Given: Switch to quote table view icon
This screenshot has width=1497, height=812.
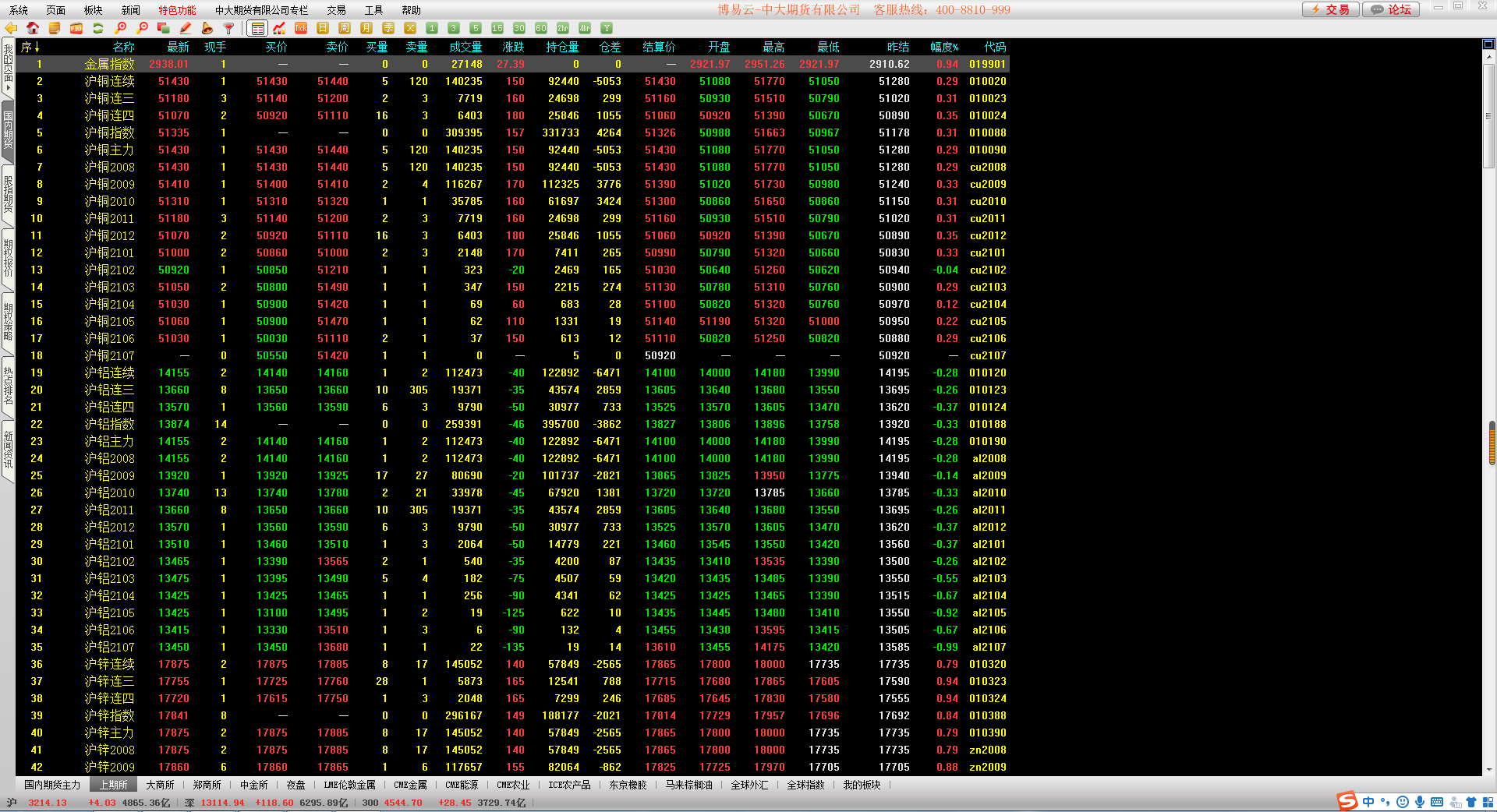Looking at the screenshot, I should pyautogui.click(x=257, y=28).
